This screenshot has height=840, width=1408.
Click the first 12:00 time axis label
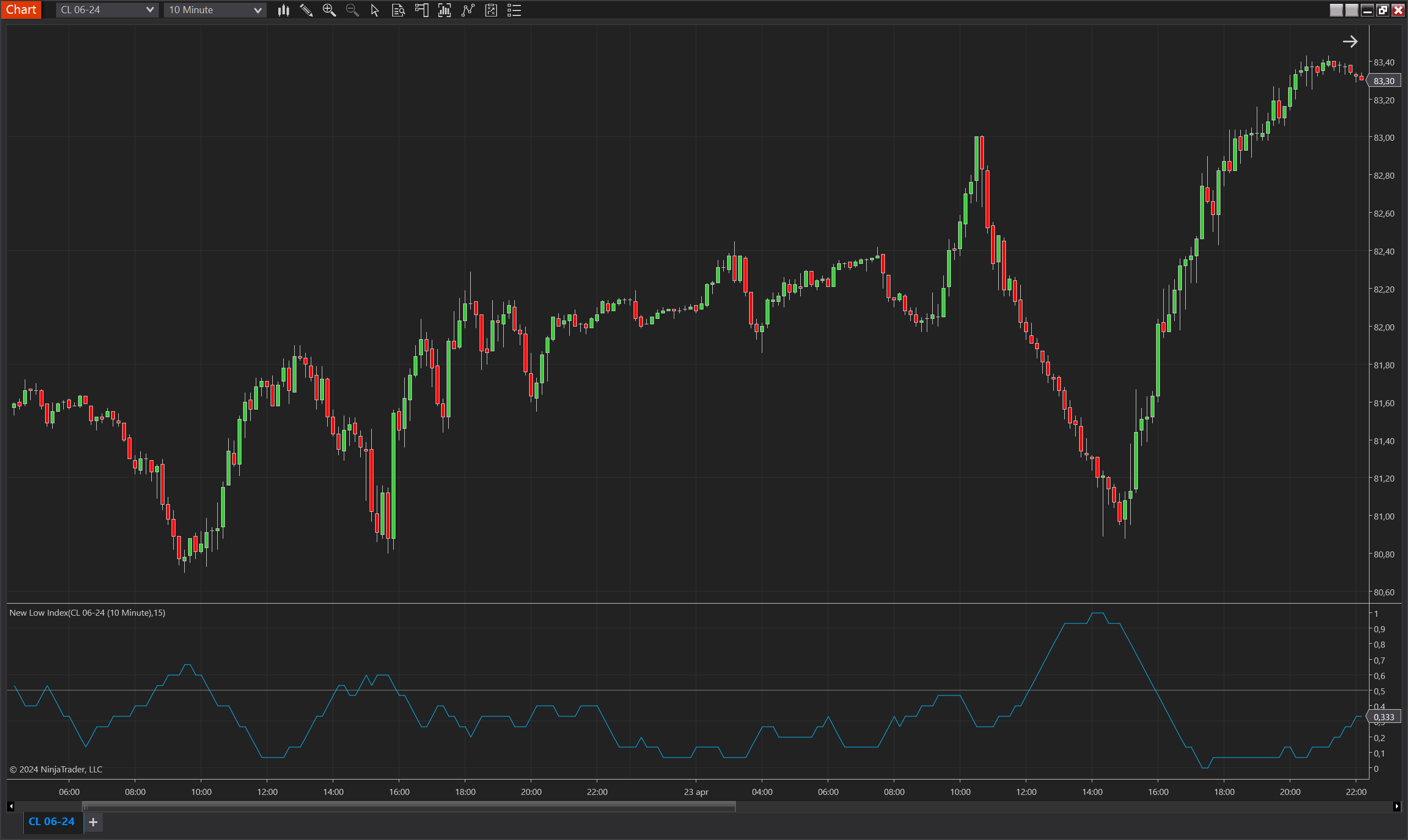click(267, 792)
